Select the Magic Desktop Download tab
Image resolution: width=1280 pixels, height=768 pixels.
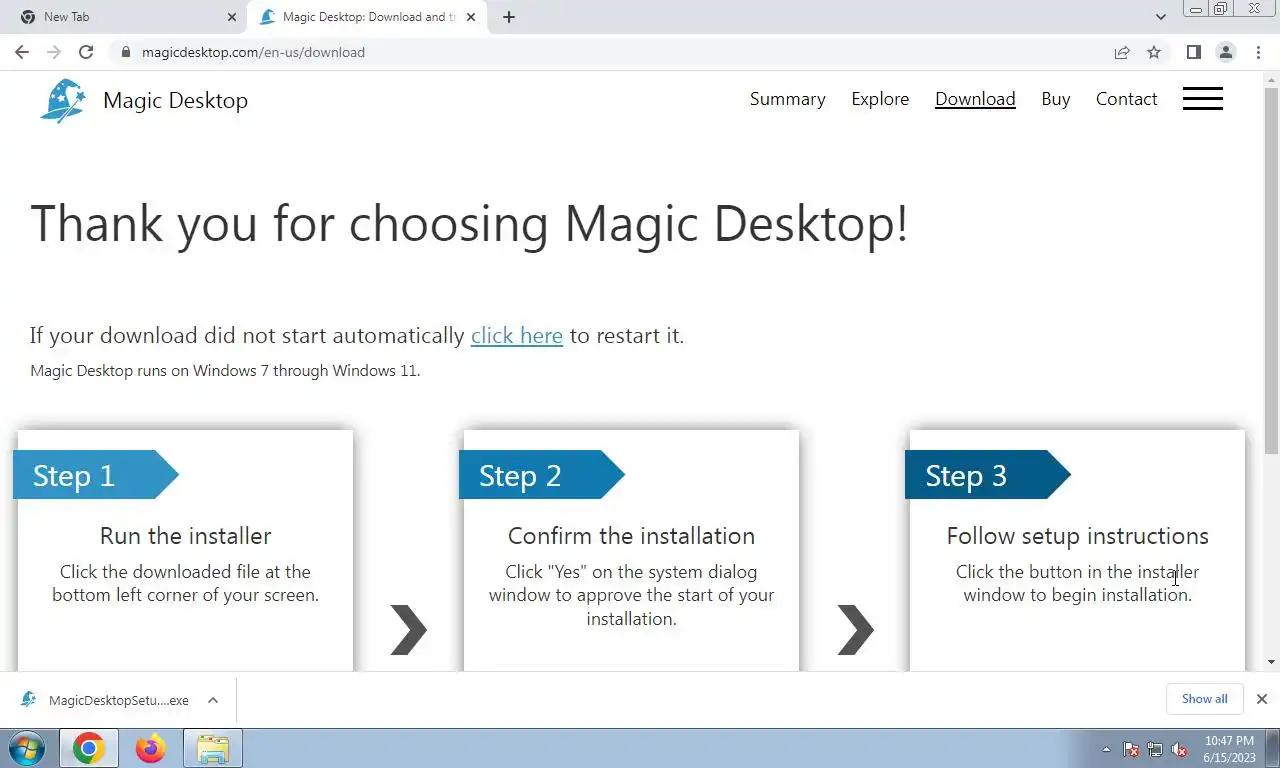367,17
